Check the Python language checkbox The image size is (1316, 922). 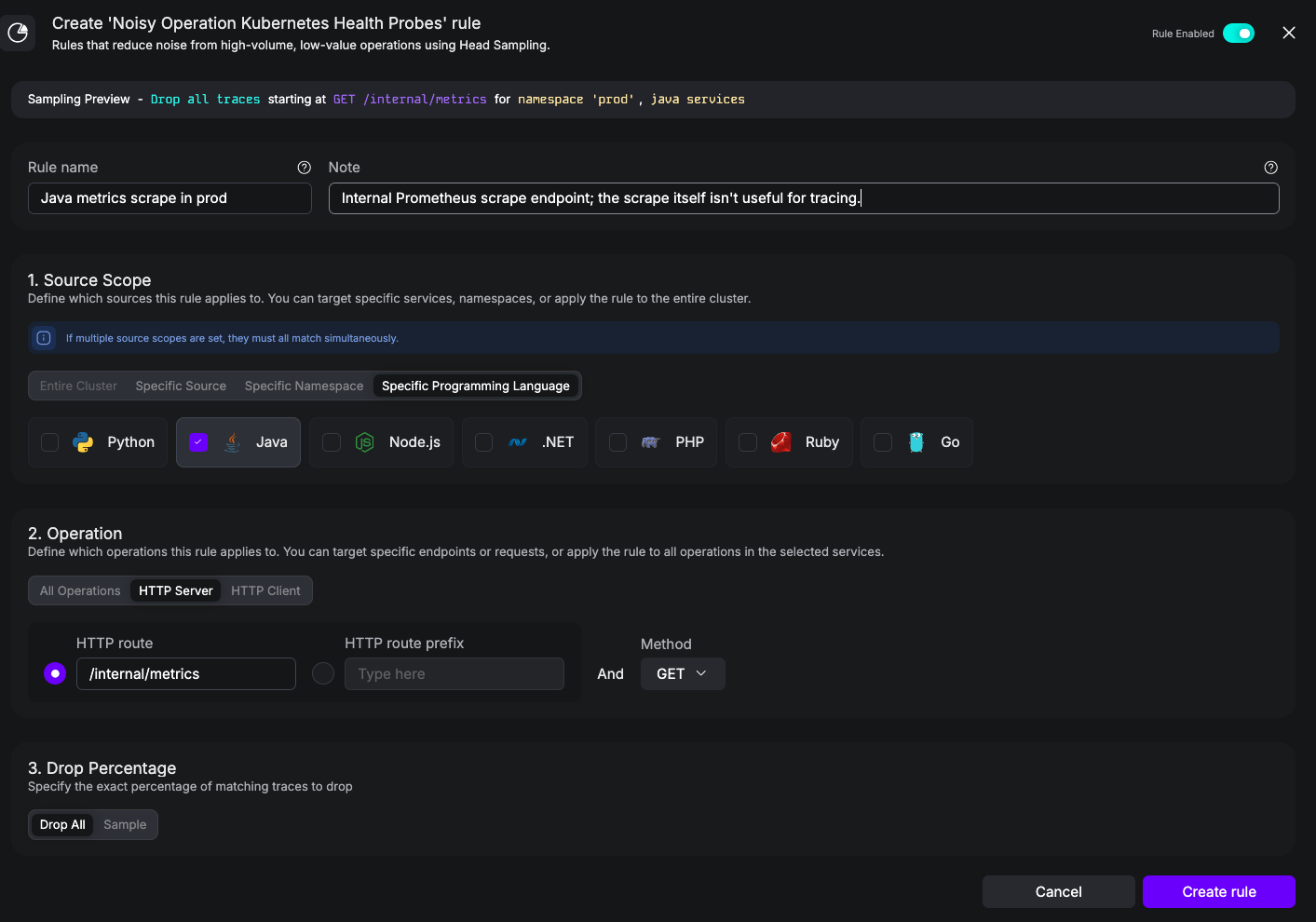tap(50, 442)
